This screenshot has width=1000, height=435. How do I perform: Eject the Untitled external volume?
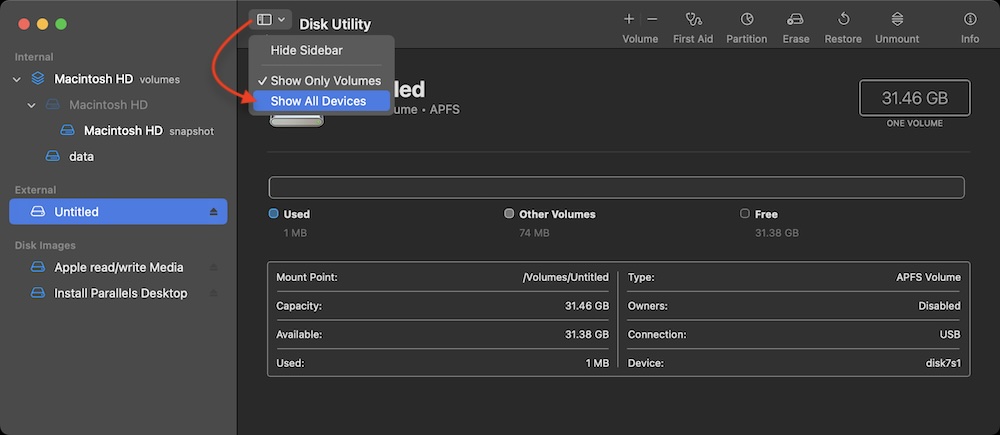212,212
